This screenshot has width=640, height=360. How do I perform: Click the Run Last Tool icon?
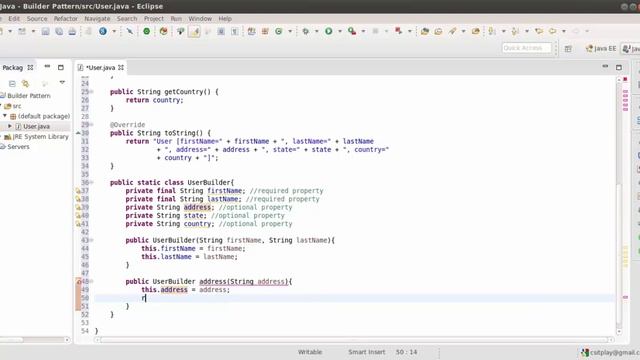pyautogui.click(x=352, y=31)
